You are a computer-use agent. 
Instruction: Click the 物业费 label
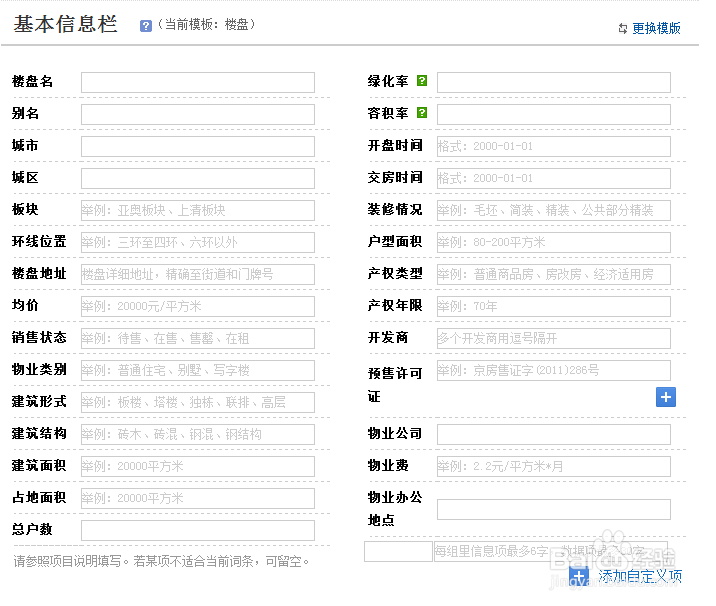point(388,465)
